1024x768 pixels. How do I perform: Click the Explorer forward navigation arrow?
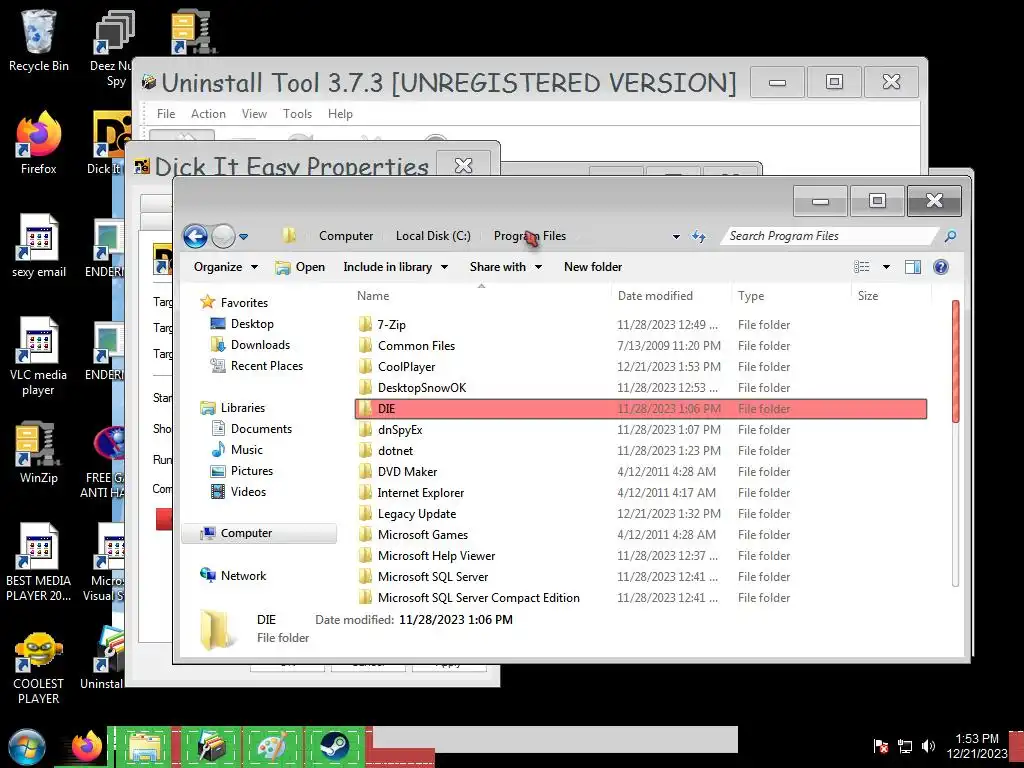(223, 236)
